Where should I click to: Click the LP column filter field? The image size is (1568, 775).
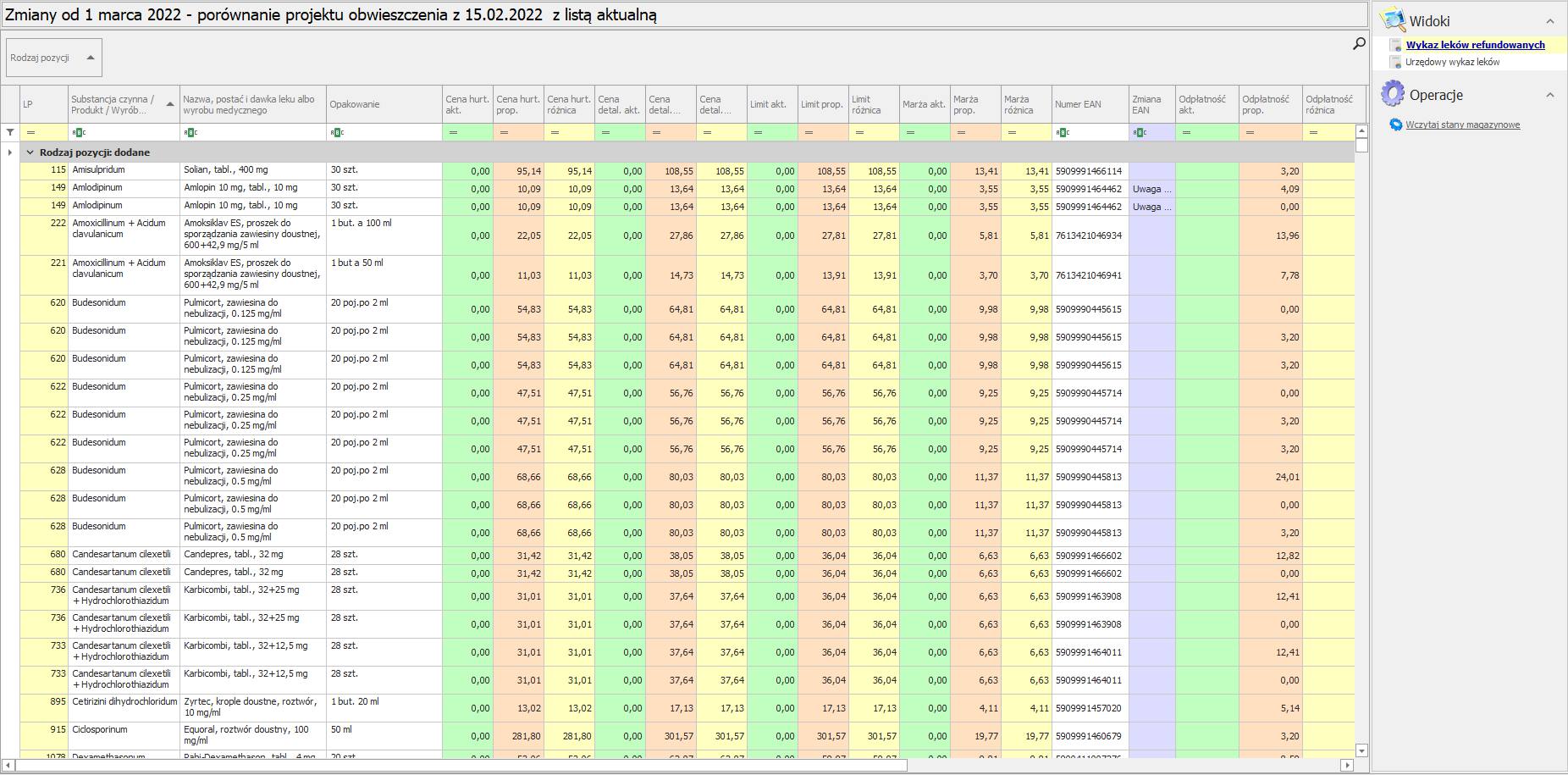coord(44,132)
